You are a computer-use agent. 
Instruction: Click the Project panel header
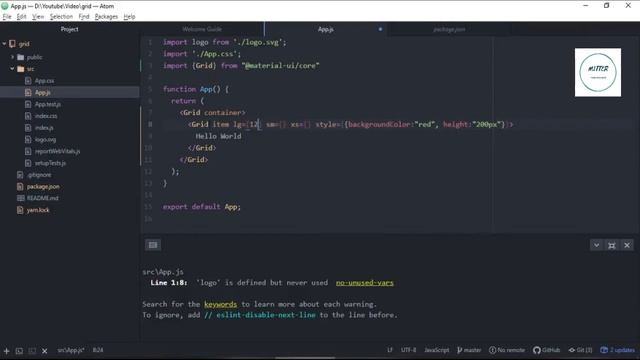tap(69, 29)
